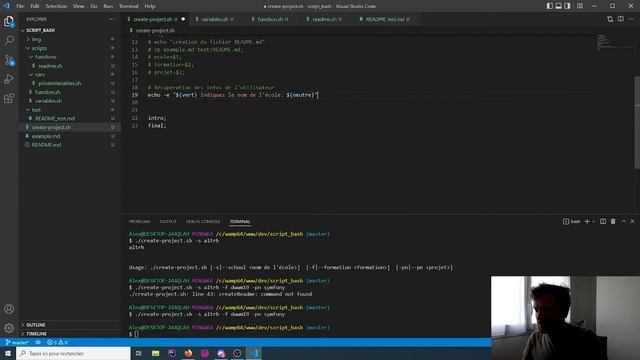
Task: Click the VS Code taskbar icon
Action: (x=253, y=353)
